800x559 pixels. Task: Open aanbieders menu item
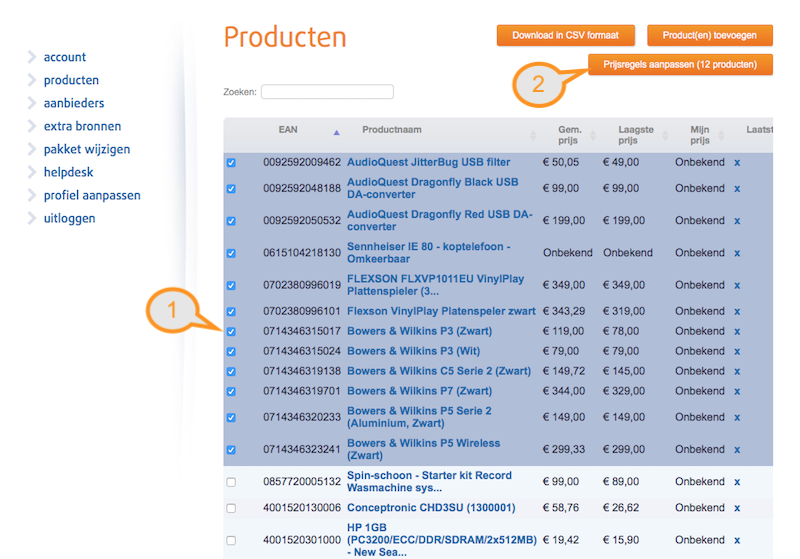pyautogui.click(x=74, y=103)
